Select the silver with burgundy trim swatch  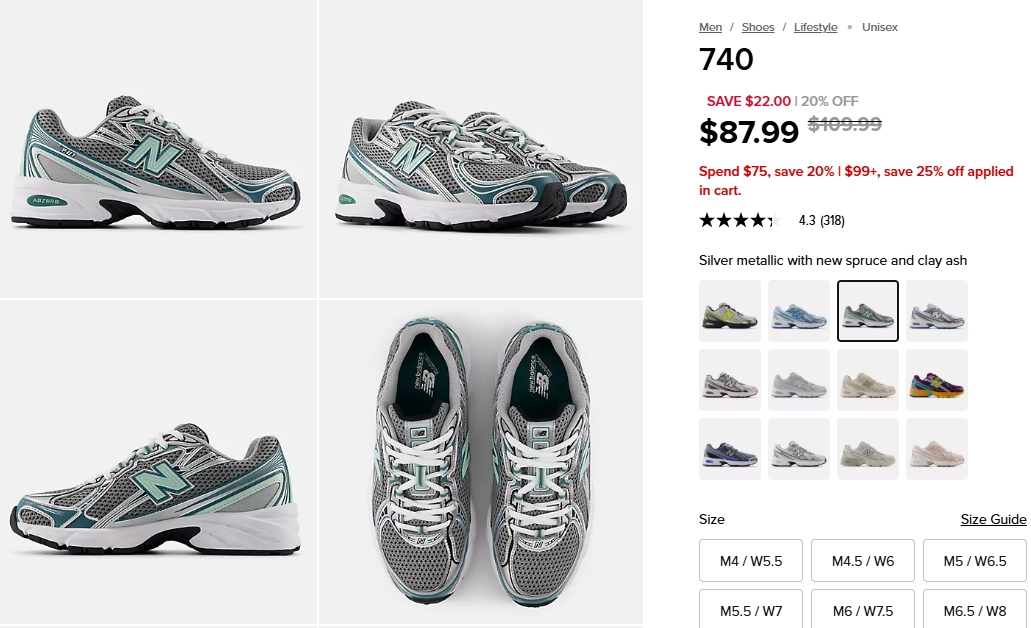point(730,380)
